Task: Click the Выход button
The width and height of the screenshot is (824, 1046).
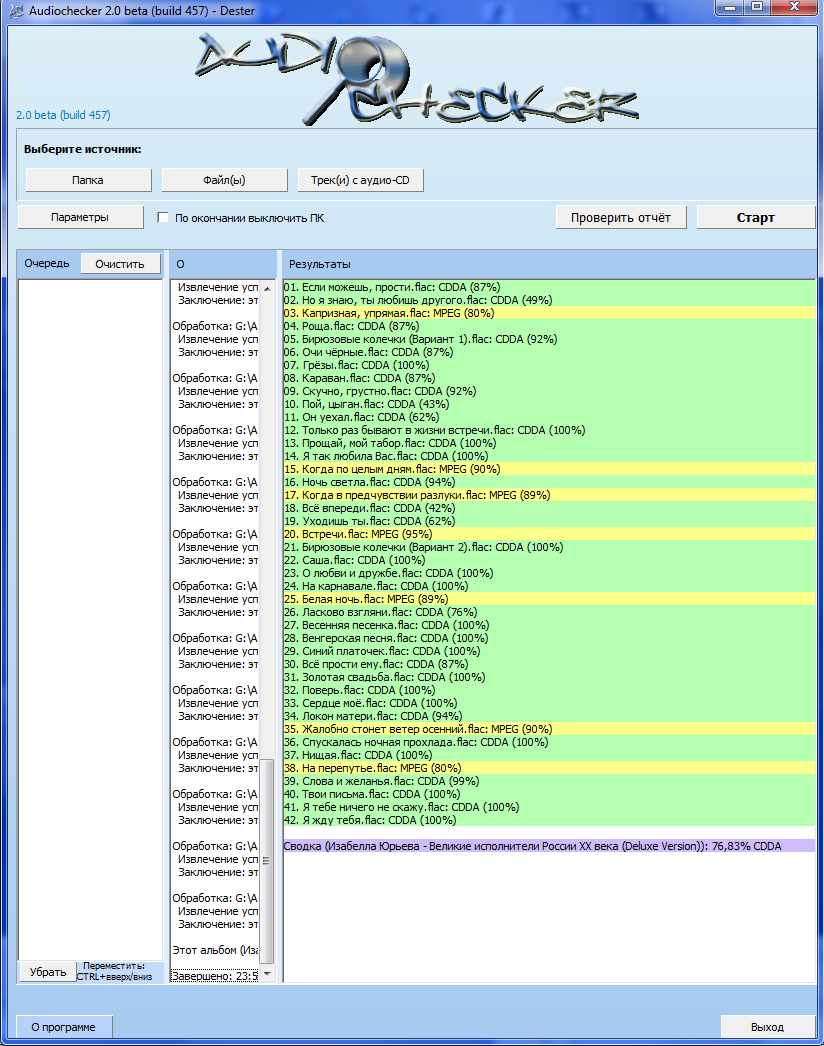Action: pos(767,1027)
